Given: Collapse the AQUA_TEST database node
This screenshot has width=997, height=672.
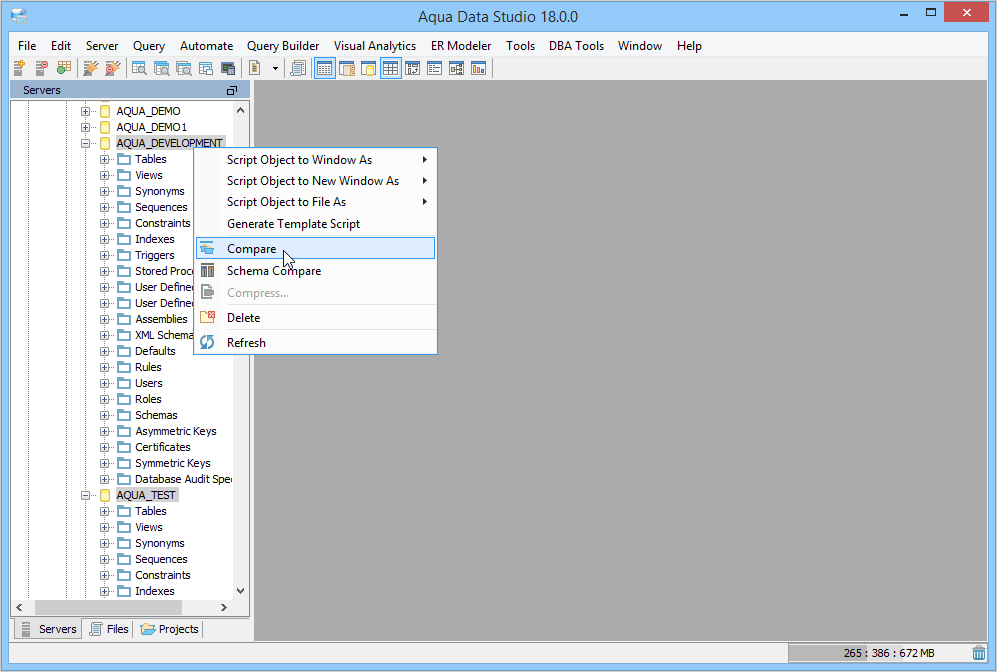Looking at the screenshot, I should coord(85,495).
